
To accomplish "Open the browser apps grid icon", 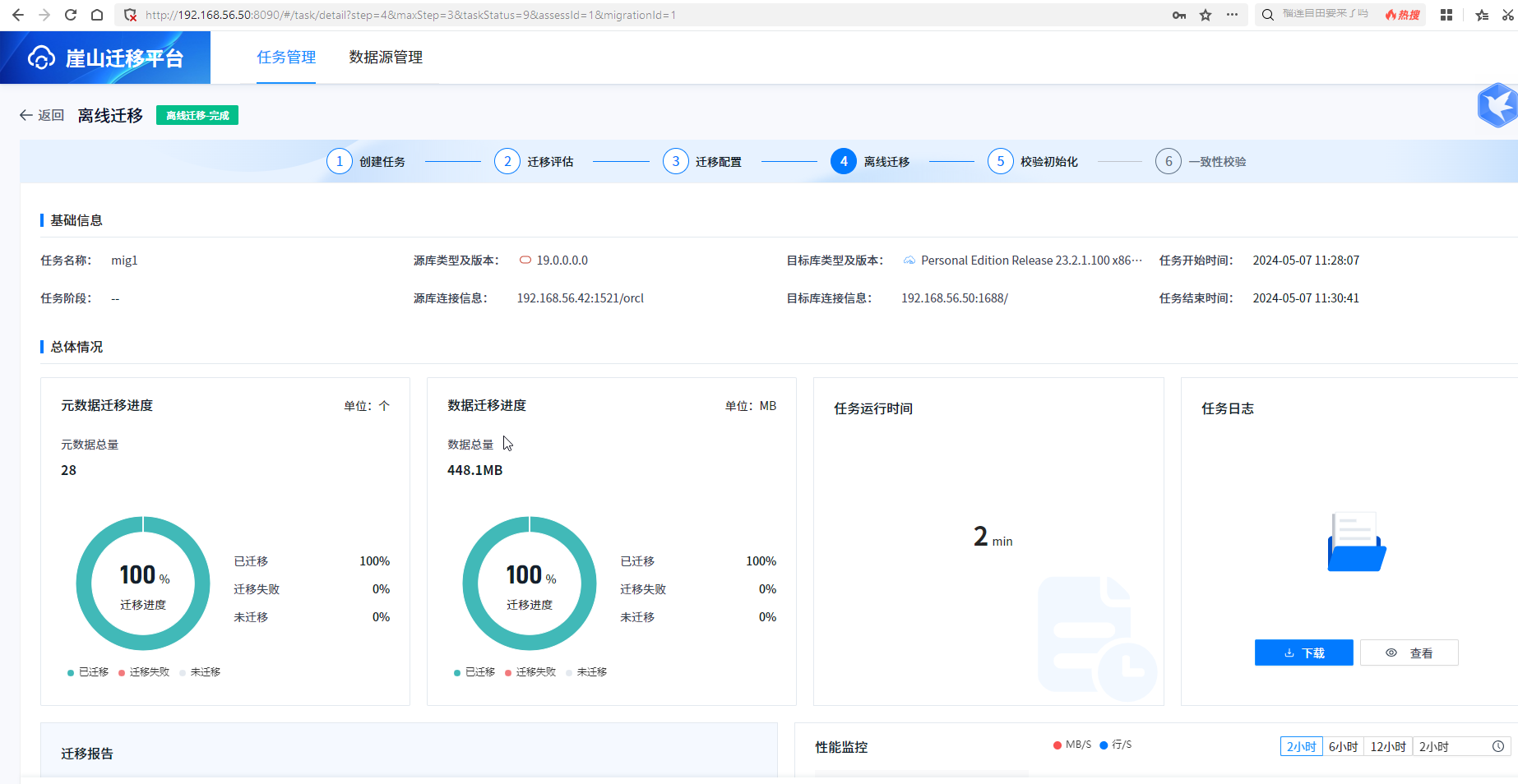I will [x=1446, y=15].
